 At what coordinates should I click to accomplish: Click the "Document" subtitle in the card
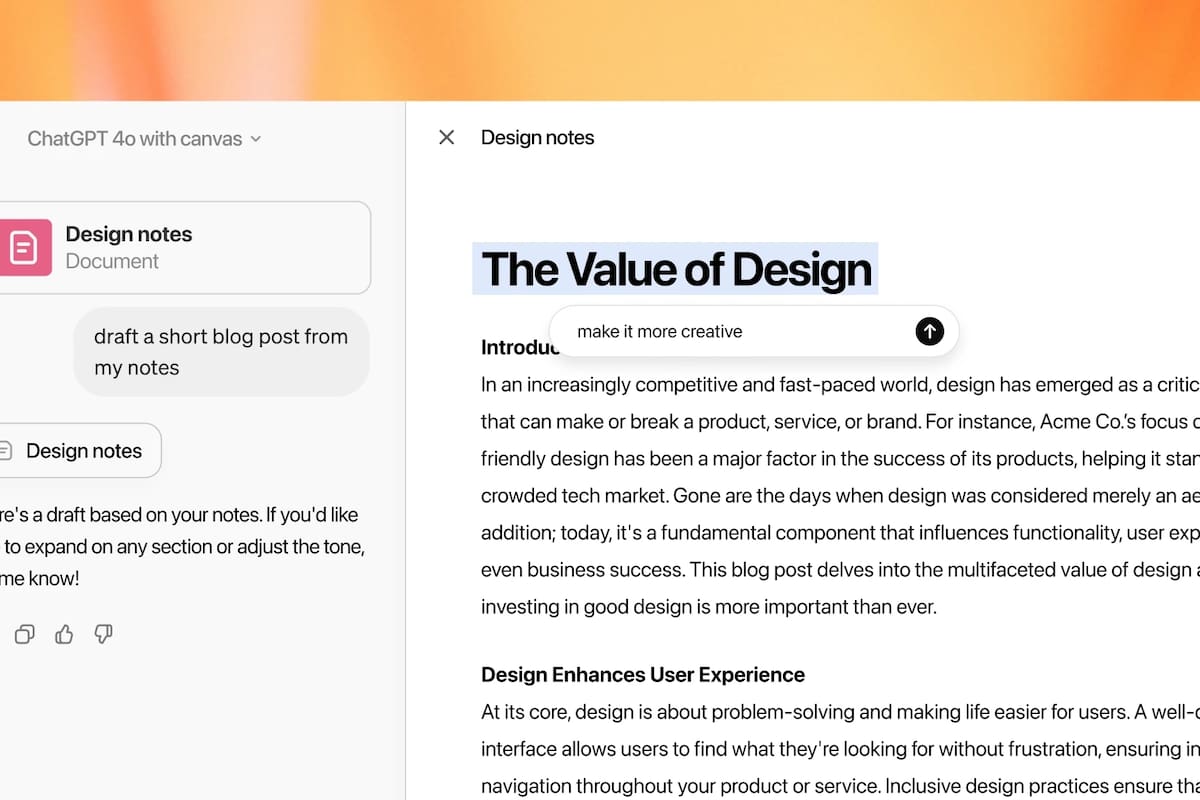pyautogui.click(x=112, y=261)
